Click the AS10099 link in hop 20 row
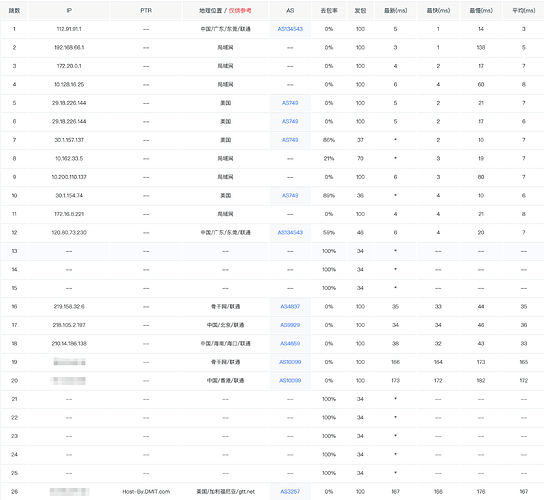 pos(290,381)
